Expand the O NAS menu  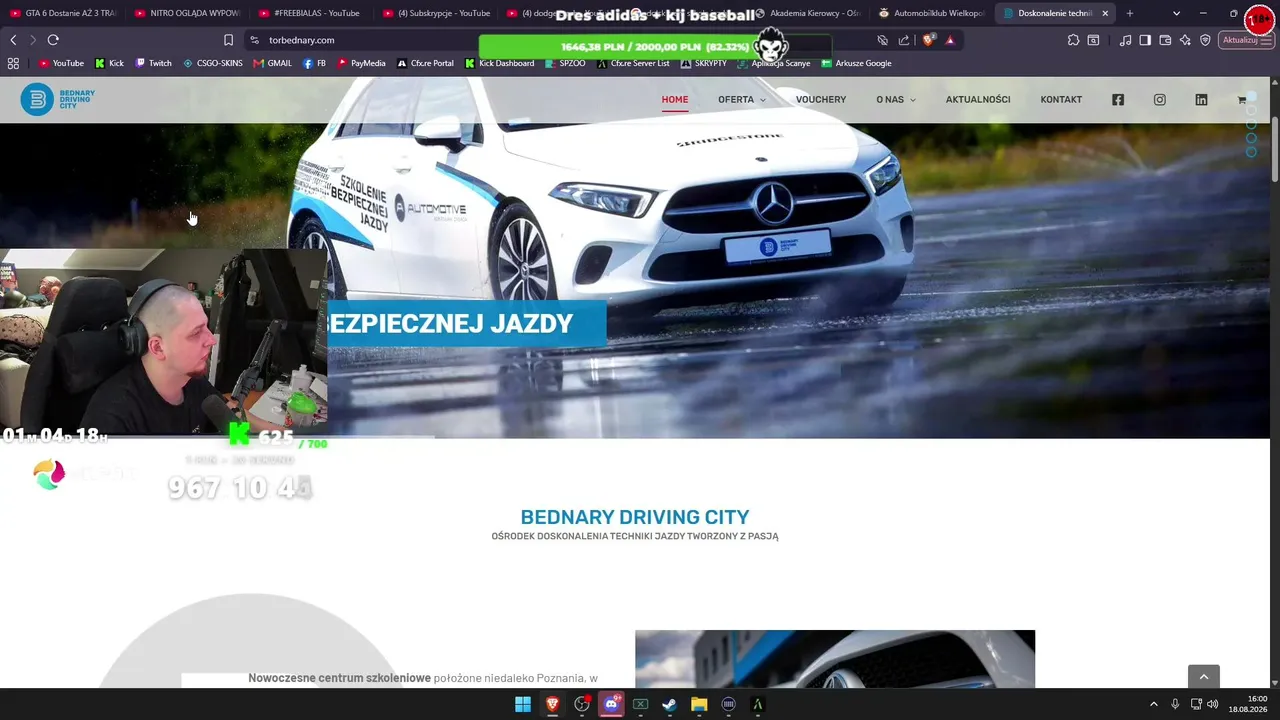coord(896,100)
